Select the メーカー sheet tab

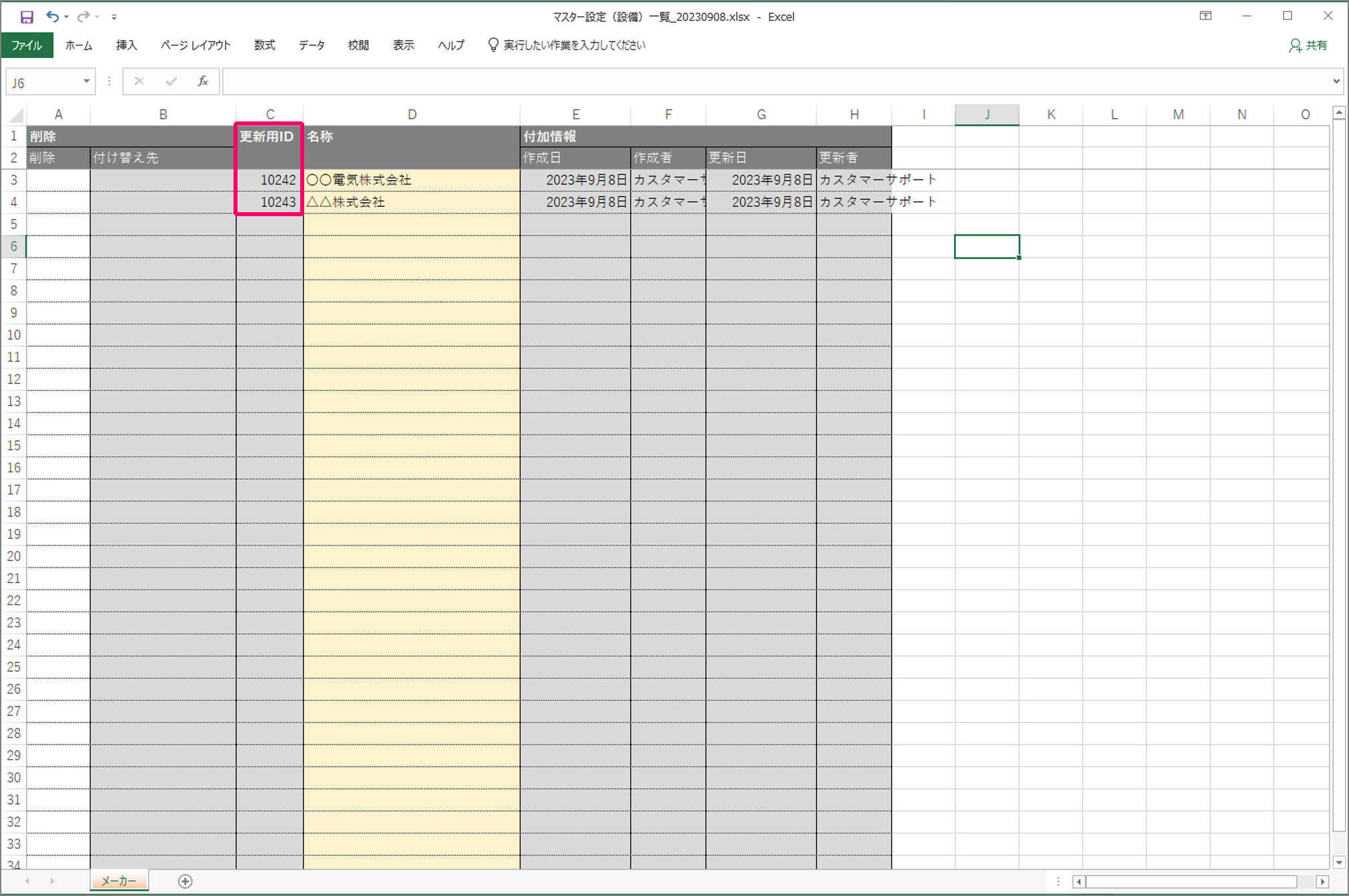tap(119, 881)
